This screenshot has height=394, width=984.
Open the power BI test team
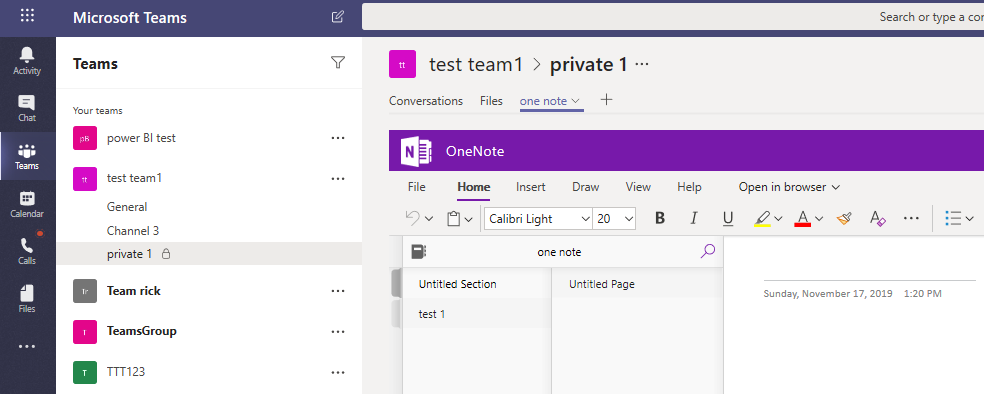tap(141, 138)
